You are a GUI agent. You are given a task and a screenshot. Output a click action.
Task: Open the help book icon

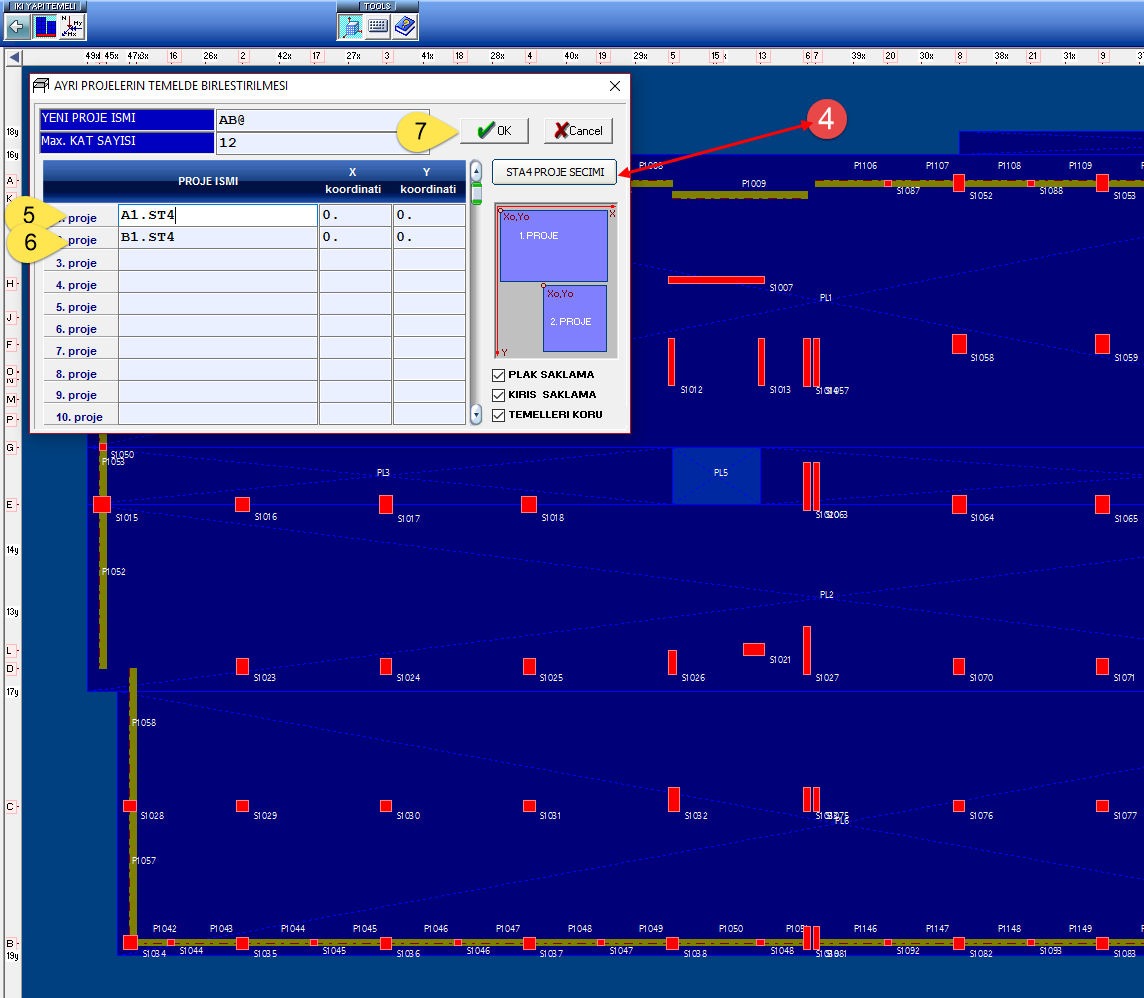(404, 26)
